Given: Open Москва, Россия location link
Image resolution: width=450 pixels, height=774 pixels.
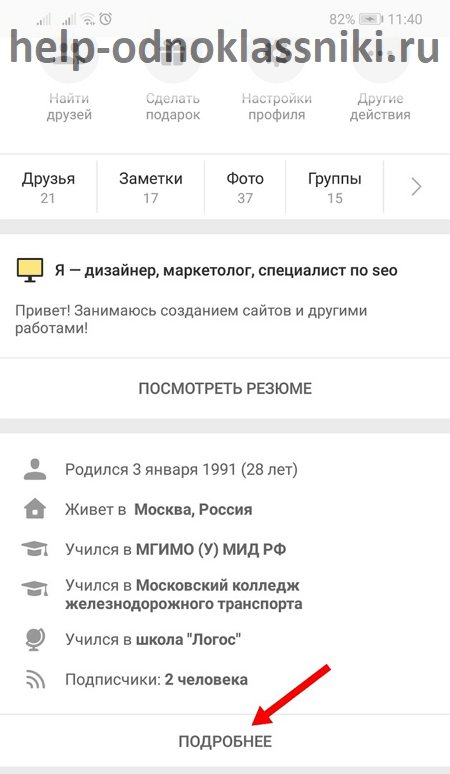Looking at the screenshot, I should (x=193, y=509).
